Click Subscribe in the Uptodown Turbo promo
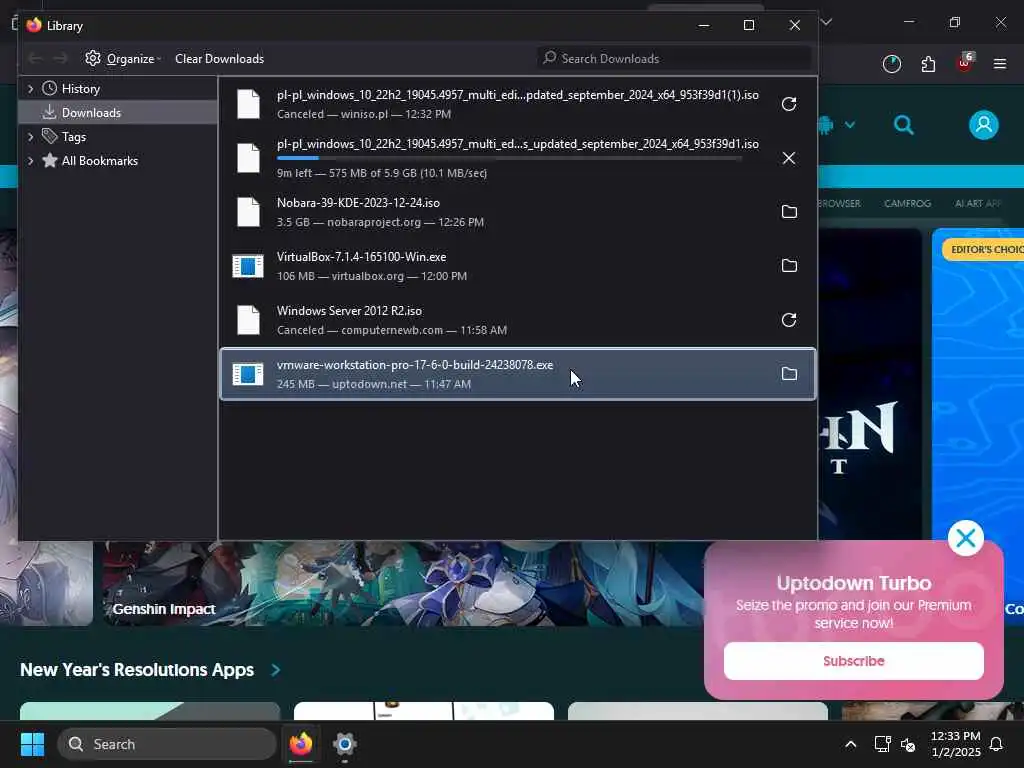The width and height of the screenshot is (1024, 768). 854,661
